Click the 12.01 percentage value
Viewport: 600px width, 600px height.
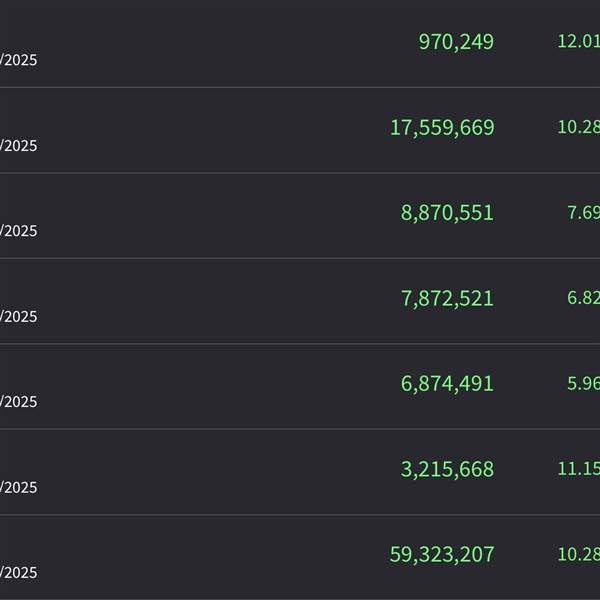(x=579, y=41)
